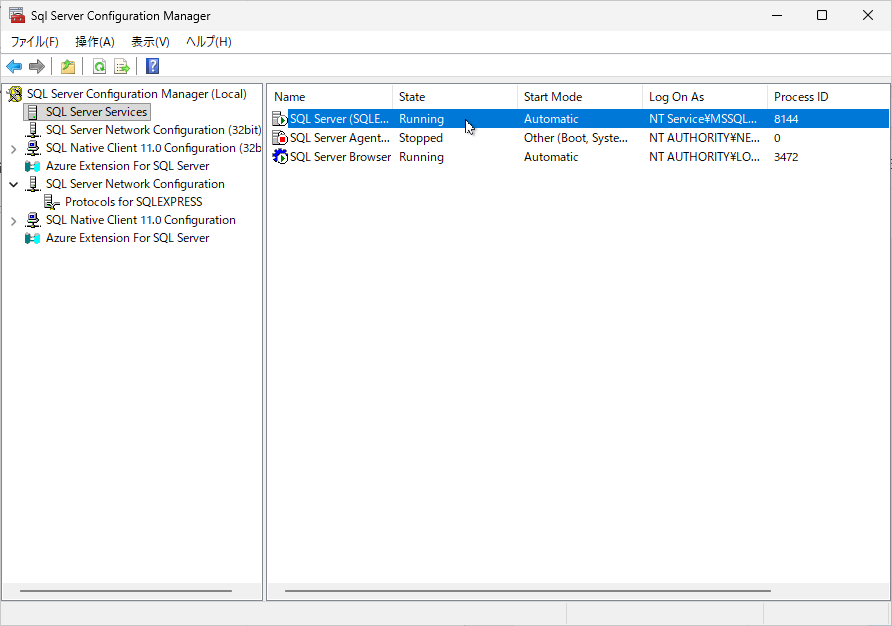Open Help via the question mark icon
Viewport: 892px width, 626px height.
tap(152, 67)
